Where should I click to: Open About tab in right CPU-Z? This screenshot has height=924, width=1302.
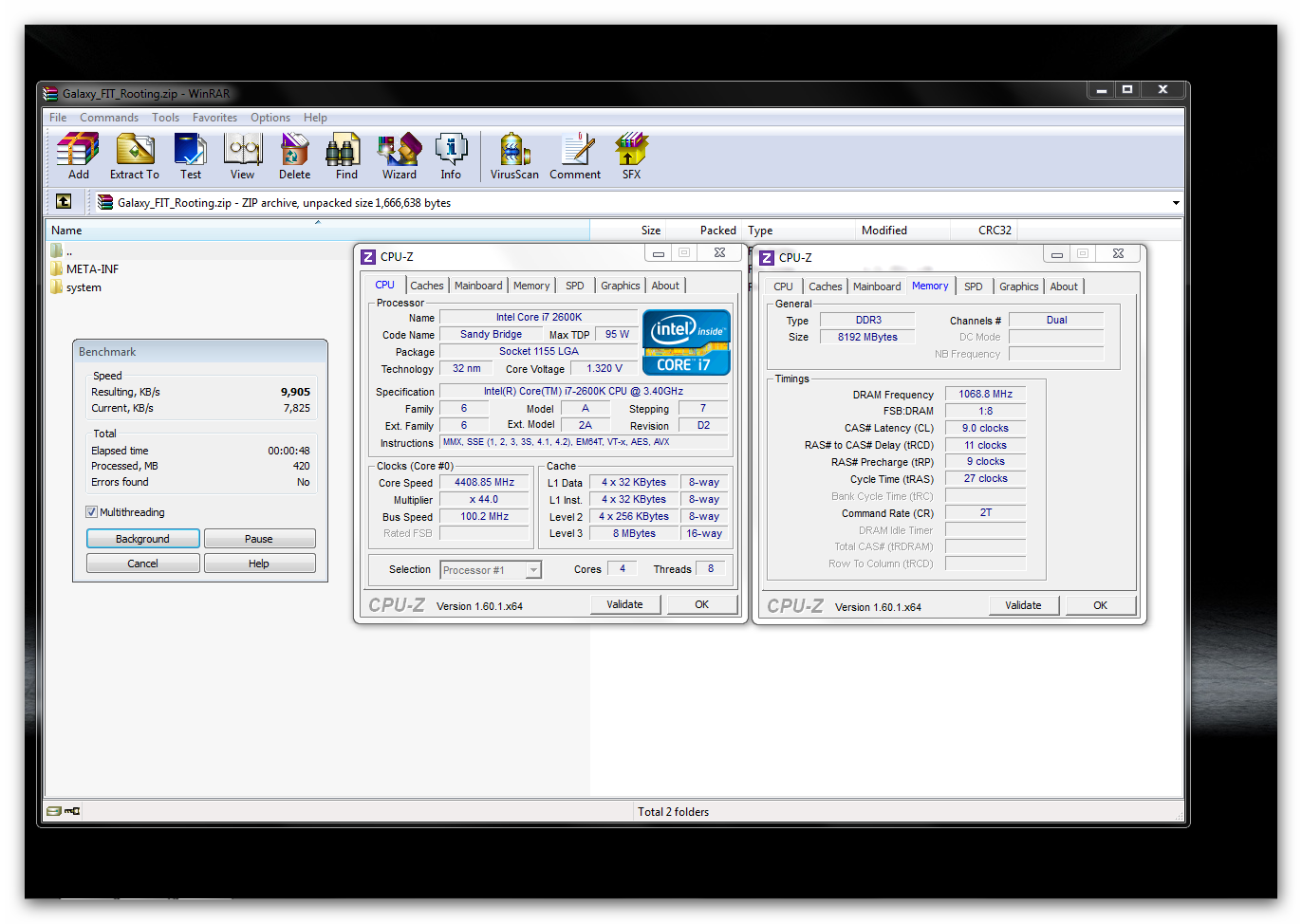click(1064, 286)
